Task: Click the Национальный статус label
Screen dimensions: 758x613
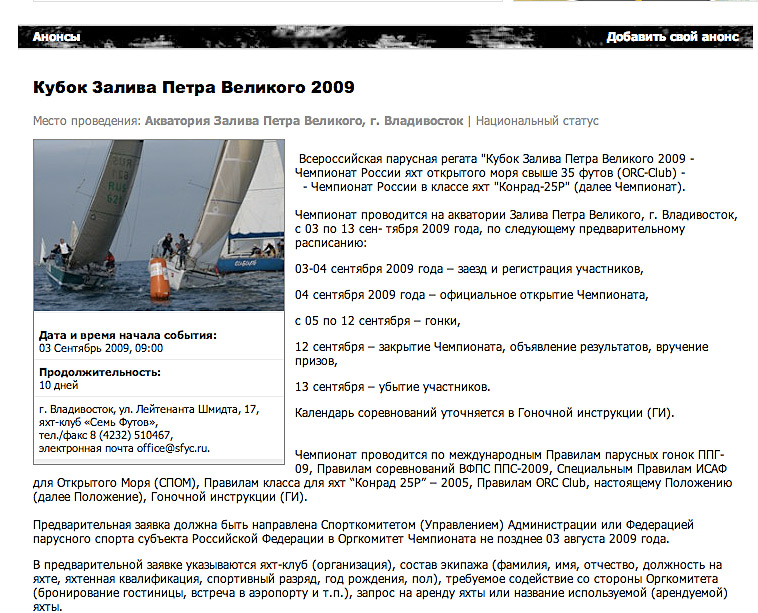Action: 537,121
